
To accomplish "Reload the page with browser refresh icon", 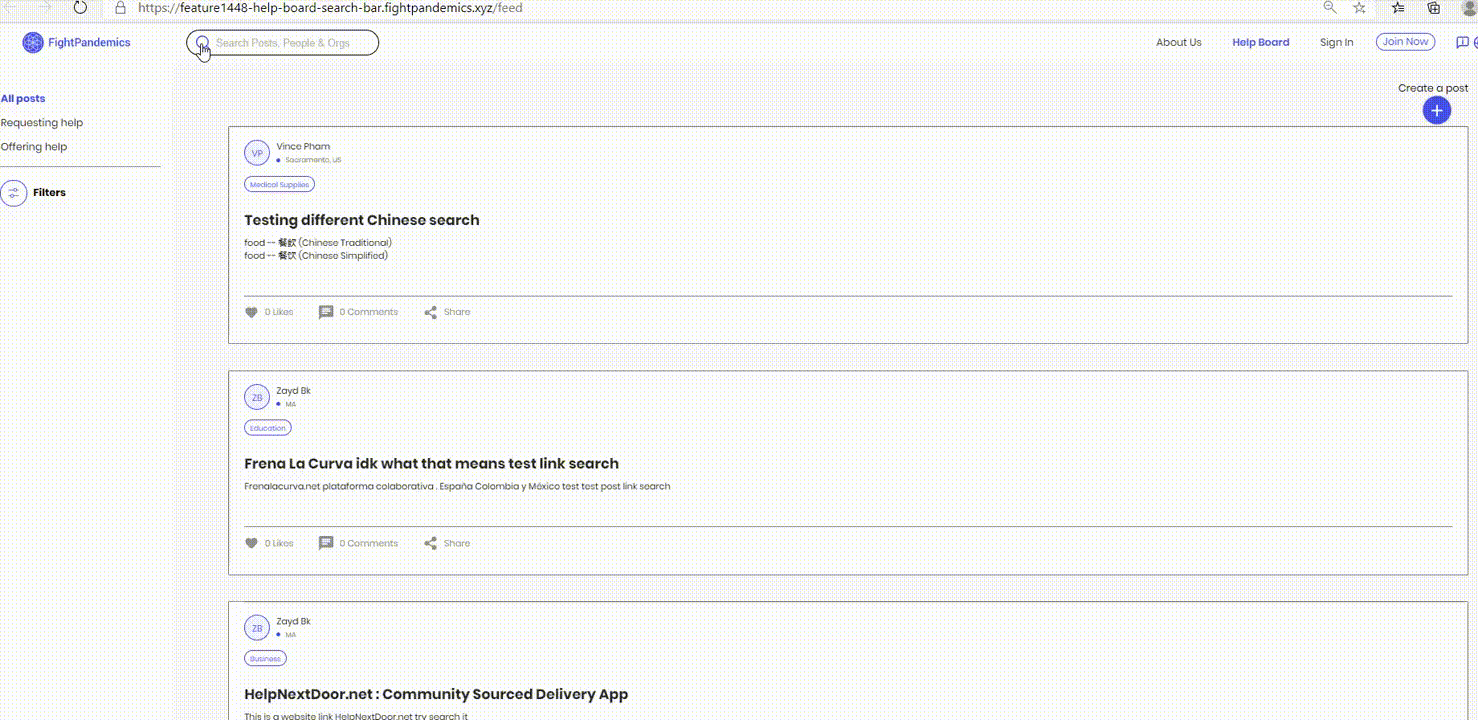I will pyautogui.click(x=80, y=7).
